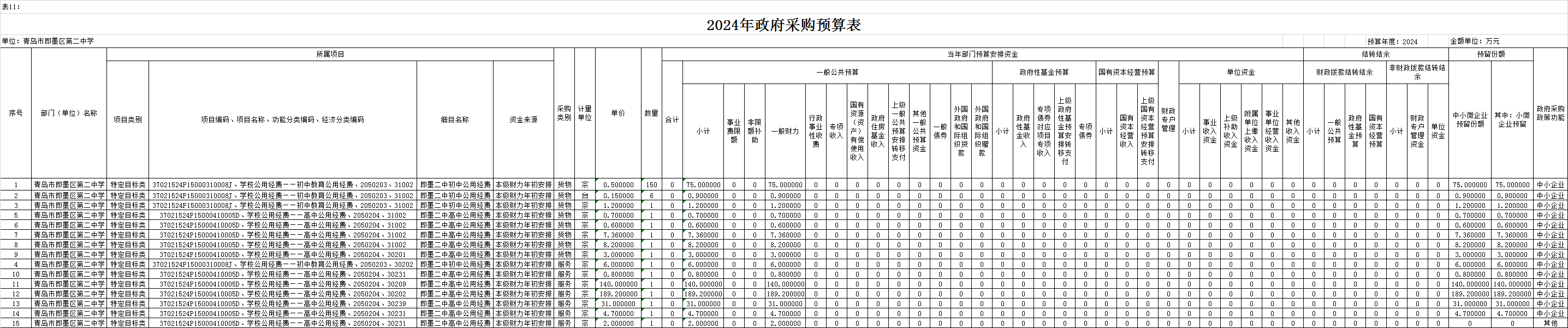Click the title 2024年政府采购预算表

(783, 25)
